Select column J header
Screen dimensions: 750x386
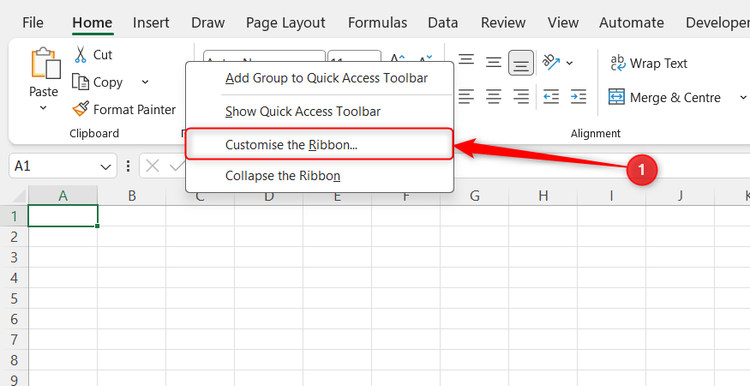[x=680, y=196]
